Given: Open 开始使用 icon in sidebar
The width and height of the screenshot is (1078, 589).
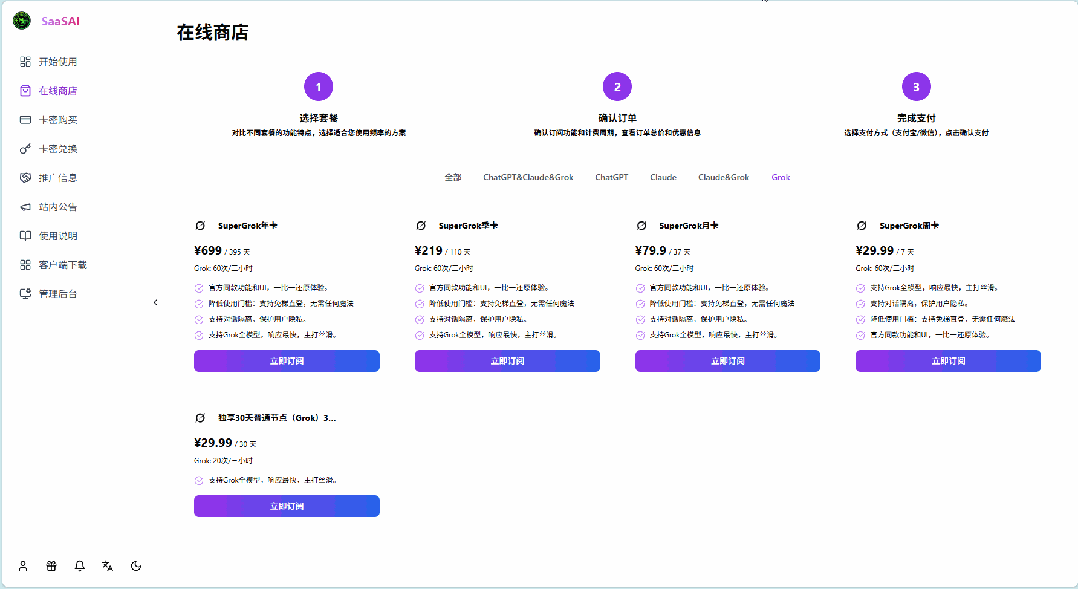Looking at the screenshot, I should 25,62.
